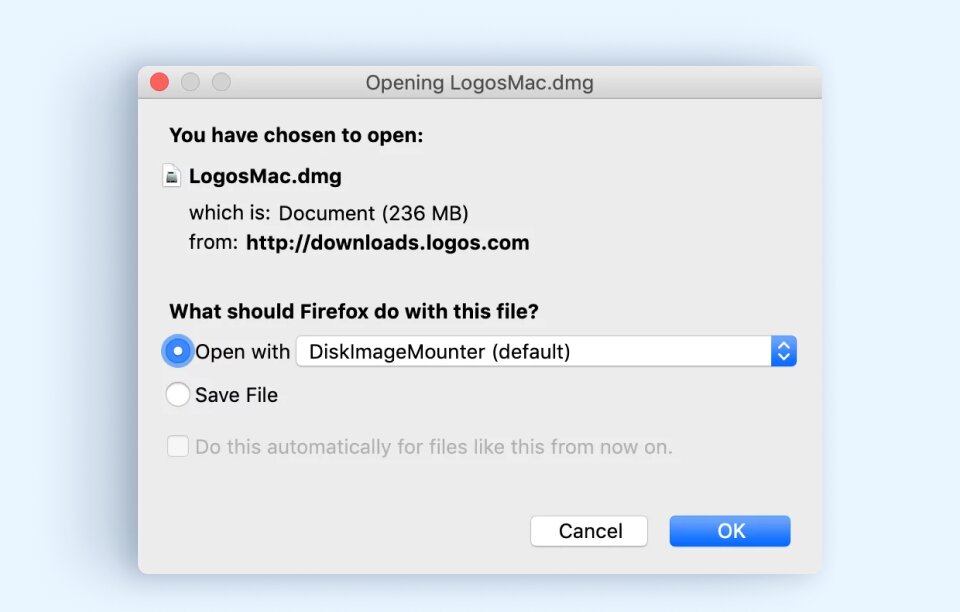Click the What should Firefox do heading

[x=354, y=312]
